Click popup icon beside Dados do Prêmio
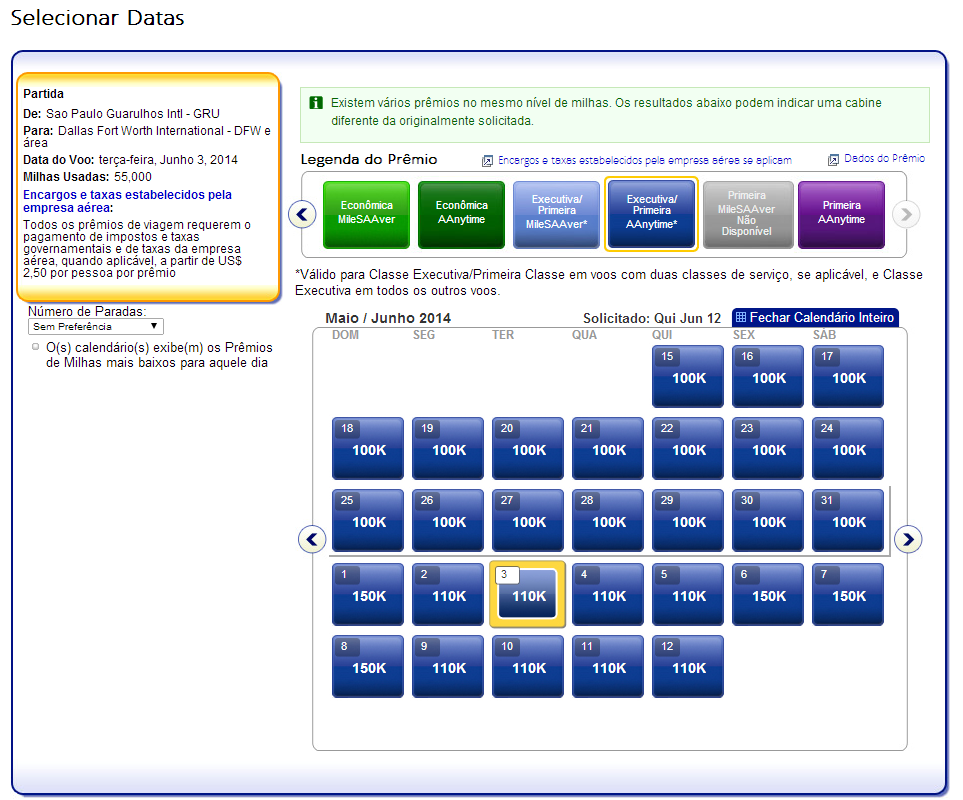Viewport: 963px width, 800px height. (833, 160)
